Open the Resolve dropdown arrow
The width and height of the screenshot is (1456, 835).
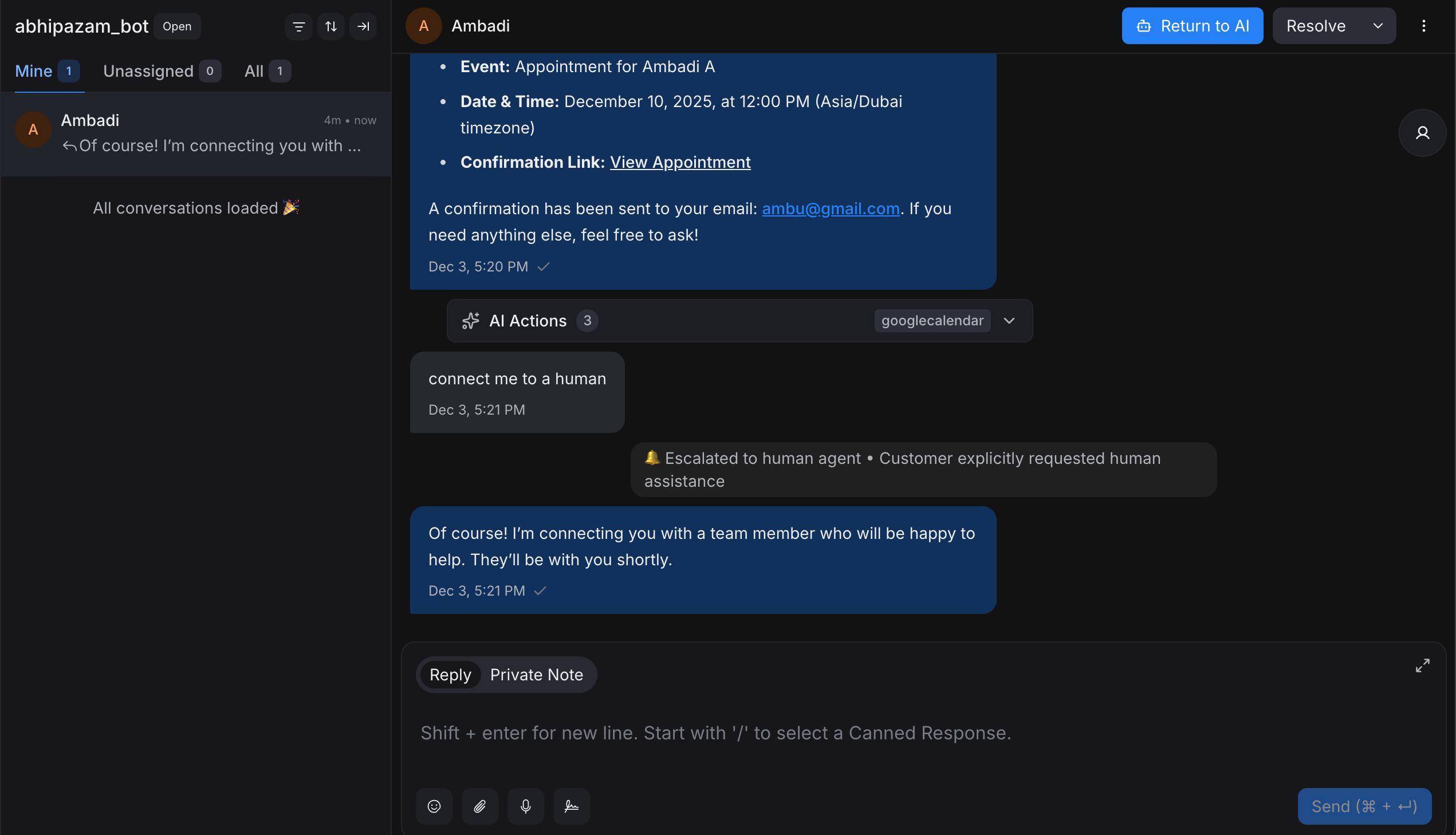[1379, 25]
